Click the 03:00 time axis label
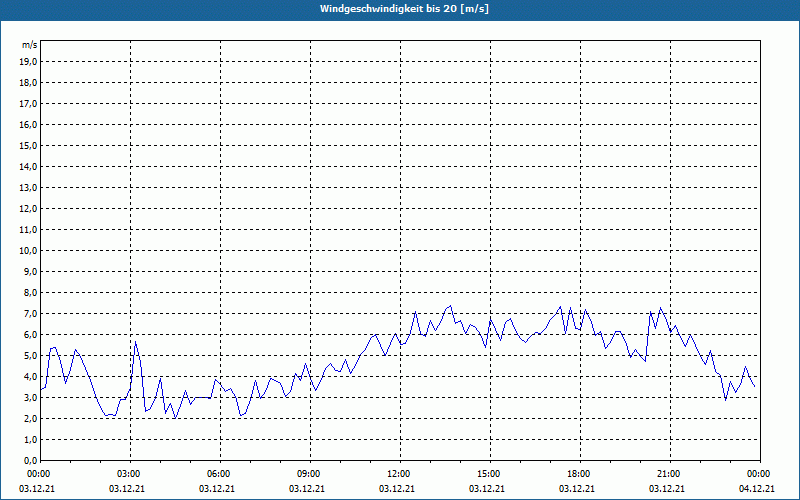This screenshot has height=500, width=800. (131, 474)
